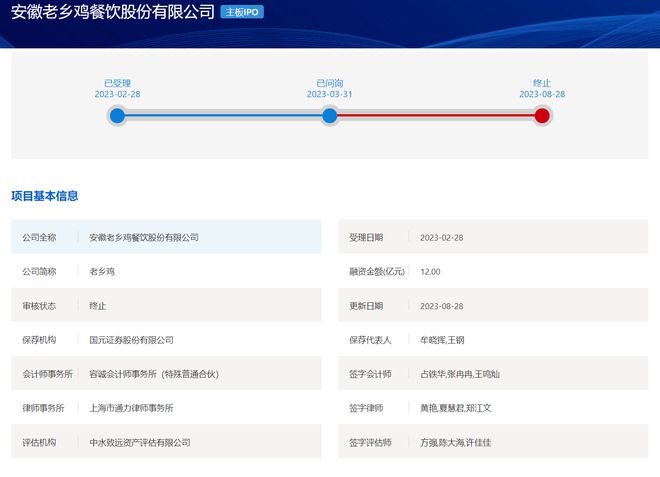Select the 项目基本信息 section heading
The width and height of the screenshot is (660, 477).
coord(45,196)
